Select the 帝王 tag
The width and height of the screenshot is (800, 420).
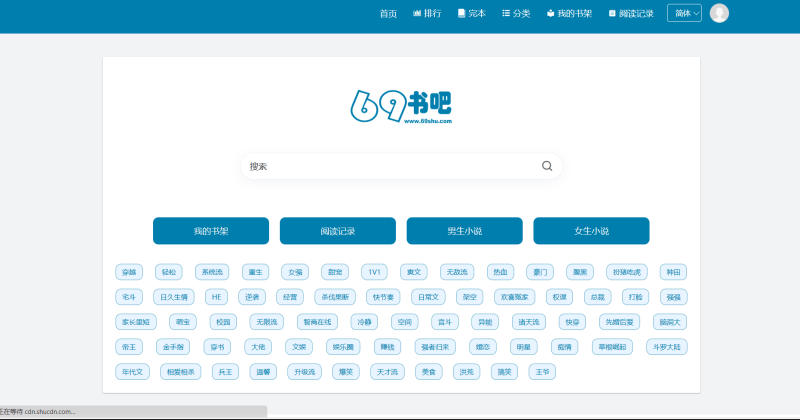(129, 347)
